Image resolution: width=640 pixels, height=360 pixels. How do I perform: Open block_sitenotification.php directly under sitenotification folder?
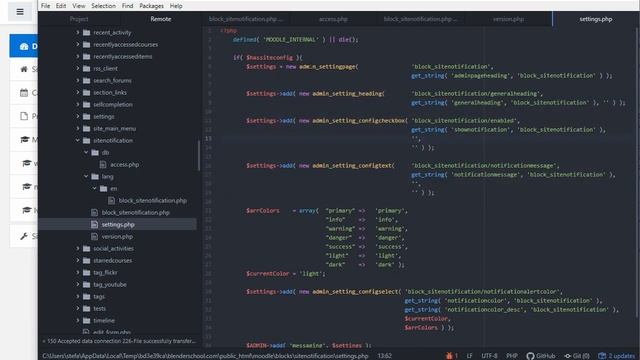click(135, 213)
